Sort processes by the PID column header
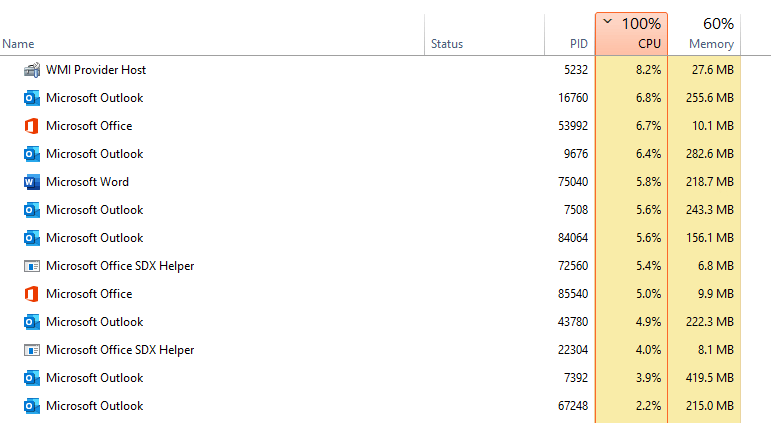Viewport: 771px width, 423px height. 578,44
